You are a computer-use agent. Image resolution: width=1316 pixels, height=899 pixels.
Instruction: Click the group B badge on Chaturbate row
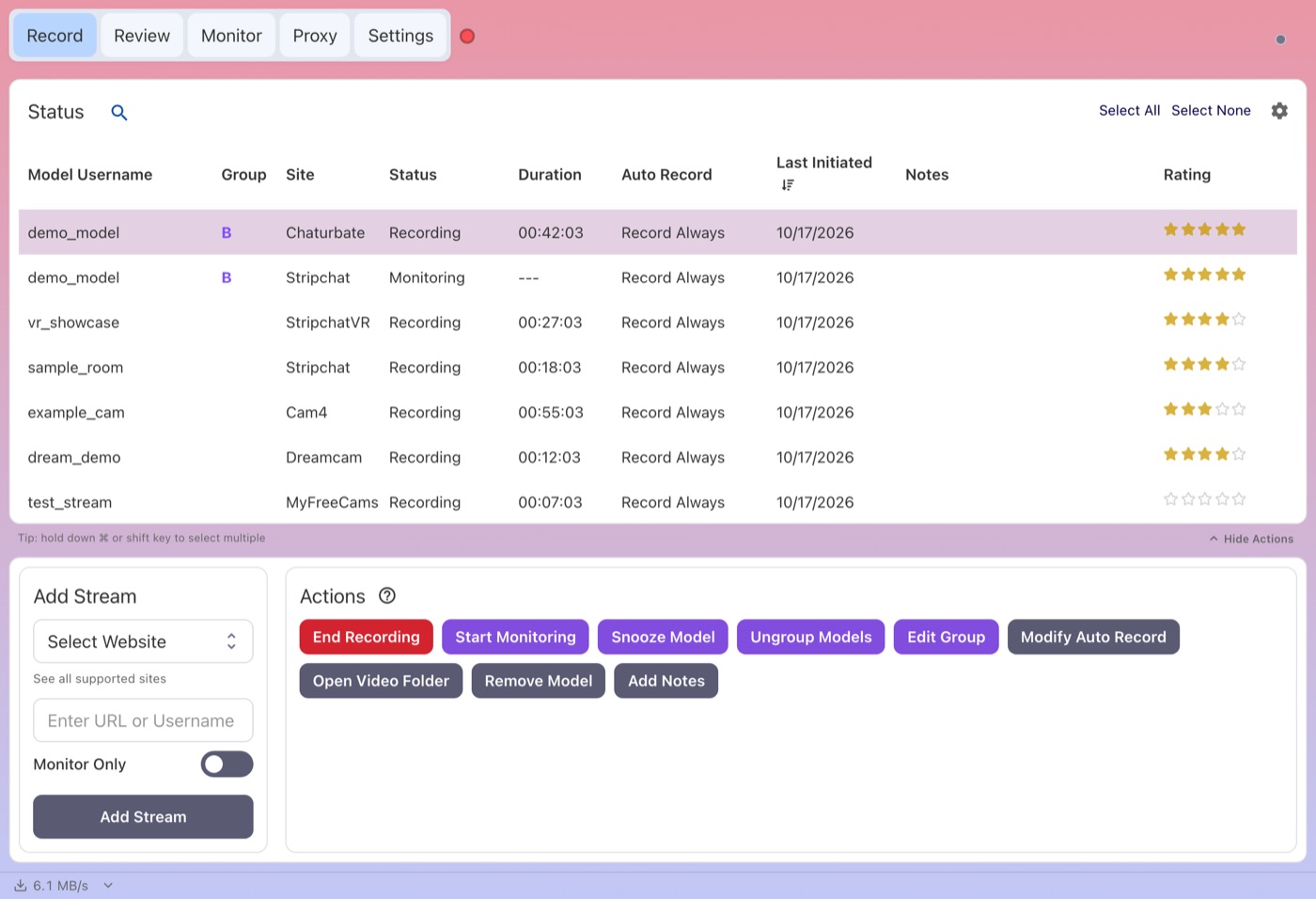click(x=227, y=233)
